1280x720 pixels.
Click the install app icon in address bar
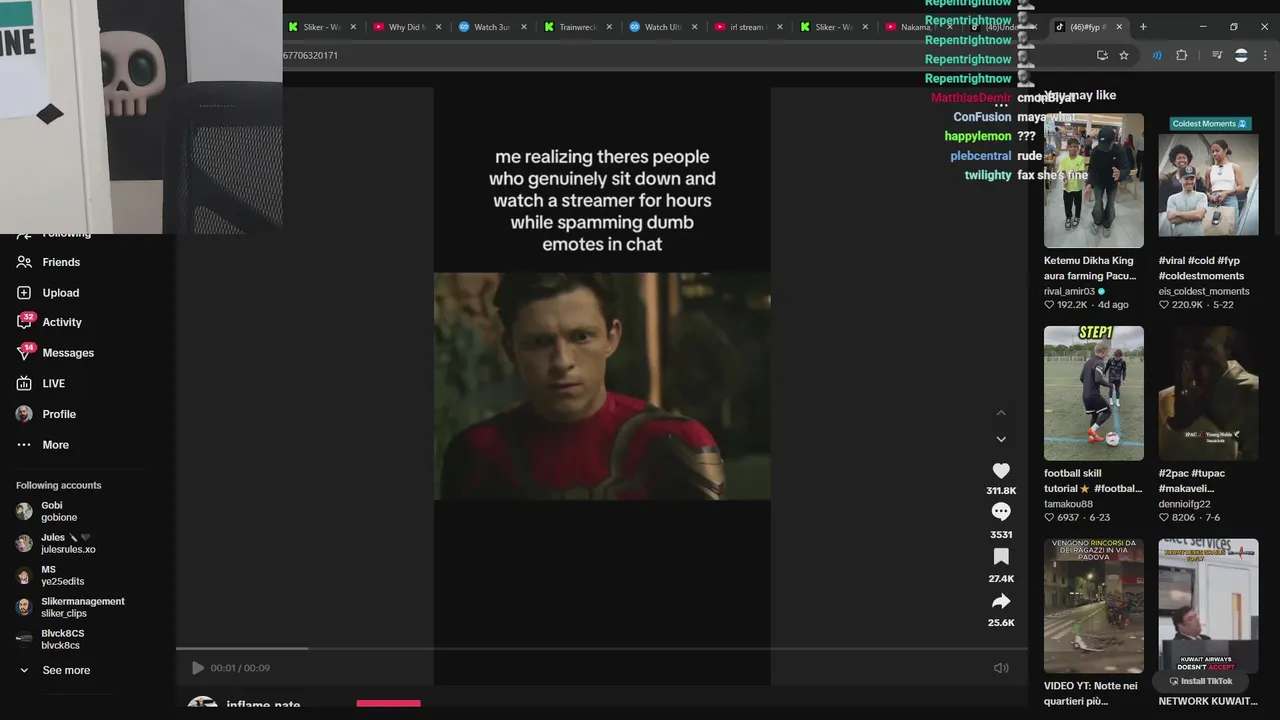1102,55
